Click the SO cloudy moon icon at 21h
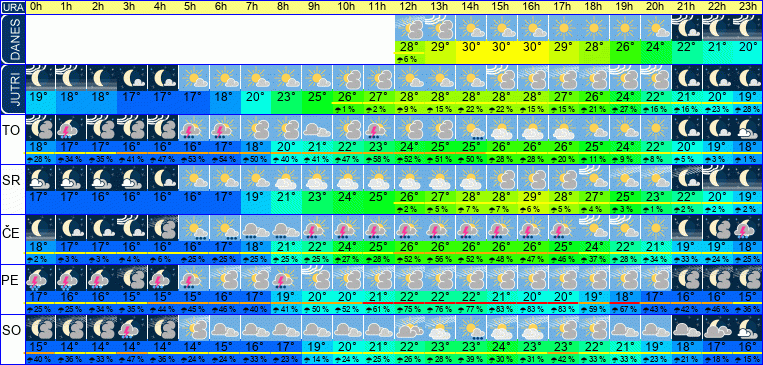763x365 pixels. coord(687,328)
